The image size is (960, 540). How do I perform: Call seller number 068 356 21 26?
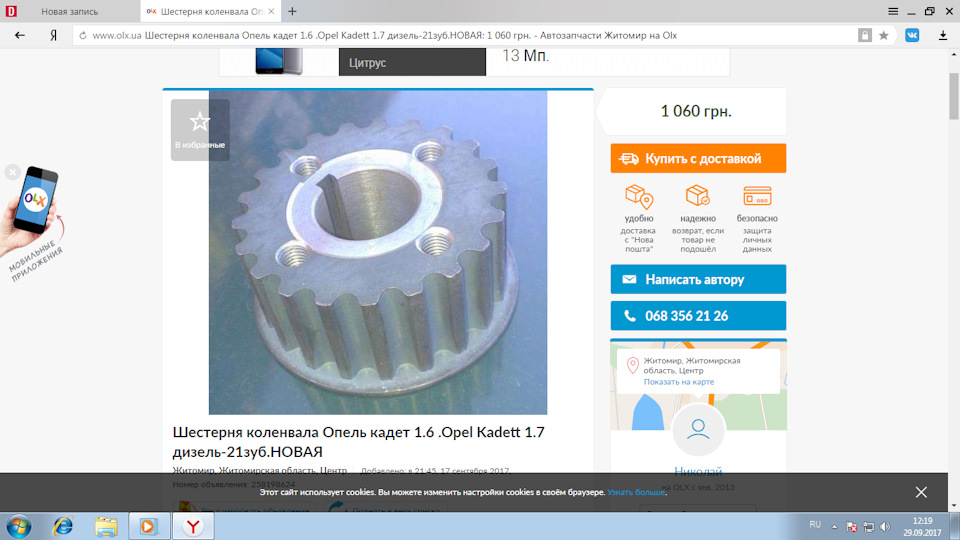(698, 316)
